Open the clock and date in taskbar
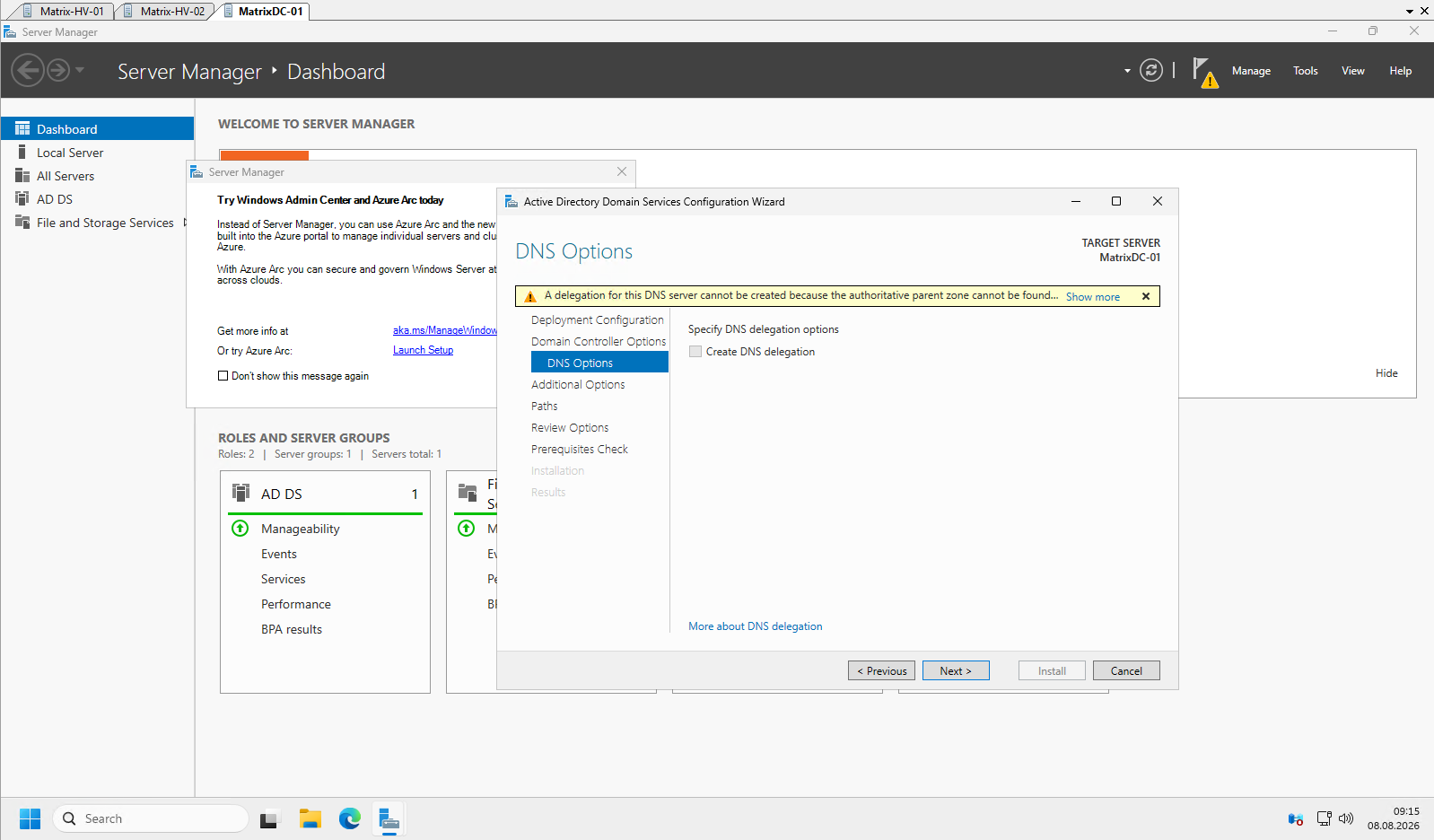Viewport: 1434px width, 840px height. click(1394, 818)
